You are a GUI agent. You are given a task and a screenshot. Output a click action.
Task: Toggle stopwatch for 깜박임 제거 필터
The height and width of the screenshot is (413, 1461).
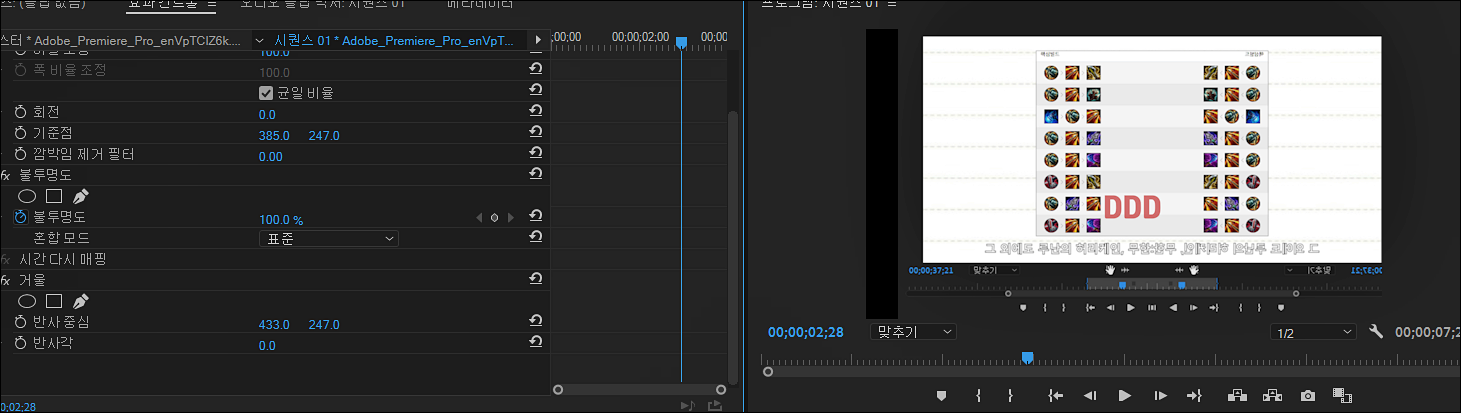point(21,156)
